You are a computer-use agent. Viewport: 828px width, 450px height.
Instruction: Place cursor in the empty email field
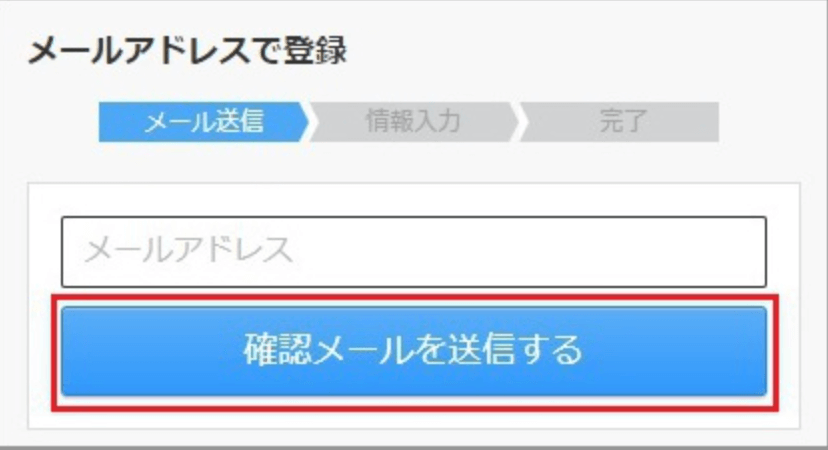(413, 251)
